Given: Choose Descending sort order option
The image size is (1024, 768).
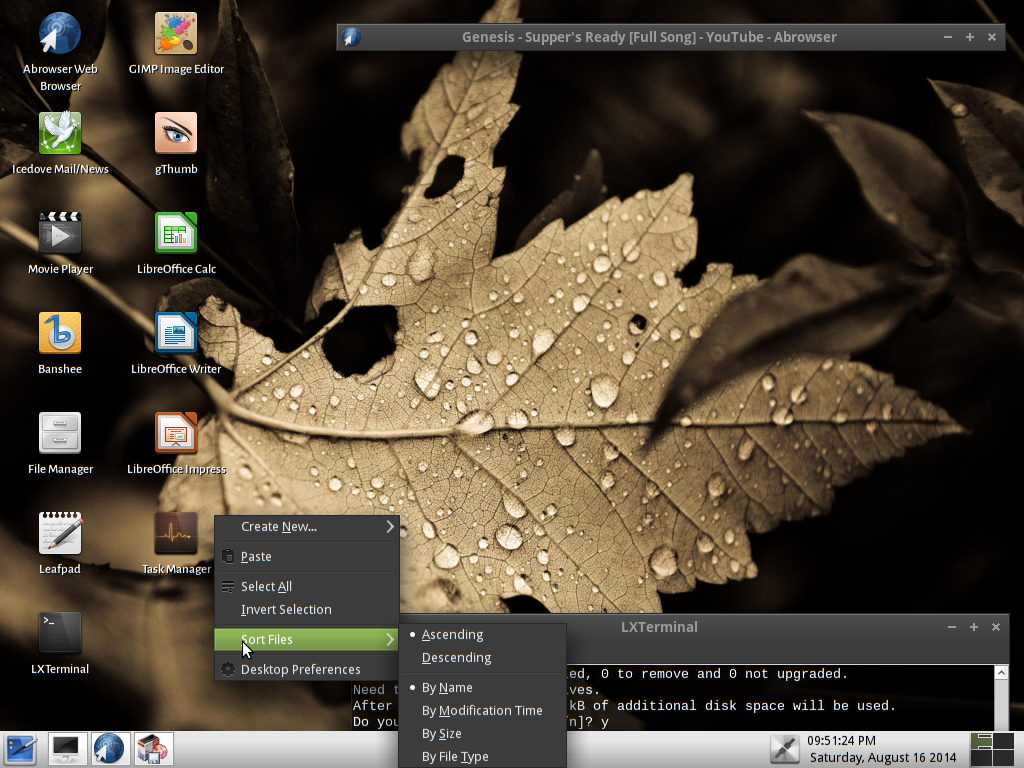Looking at the screenshot, I should [456, 658].
